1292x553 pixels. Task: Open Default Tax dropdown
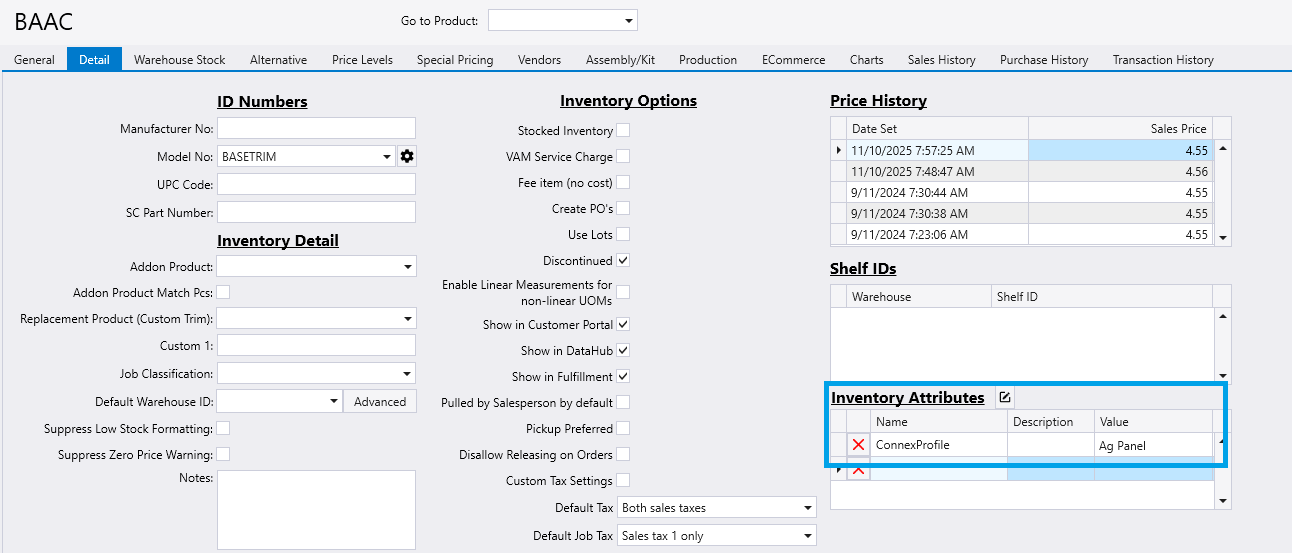tap(808, 508)
